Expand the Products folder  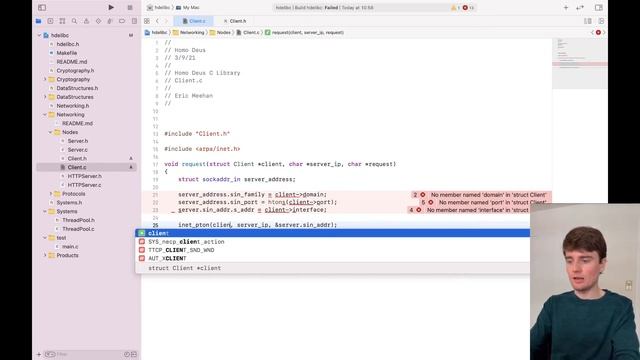45,255
